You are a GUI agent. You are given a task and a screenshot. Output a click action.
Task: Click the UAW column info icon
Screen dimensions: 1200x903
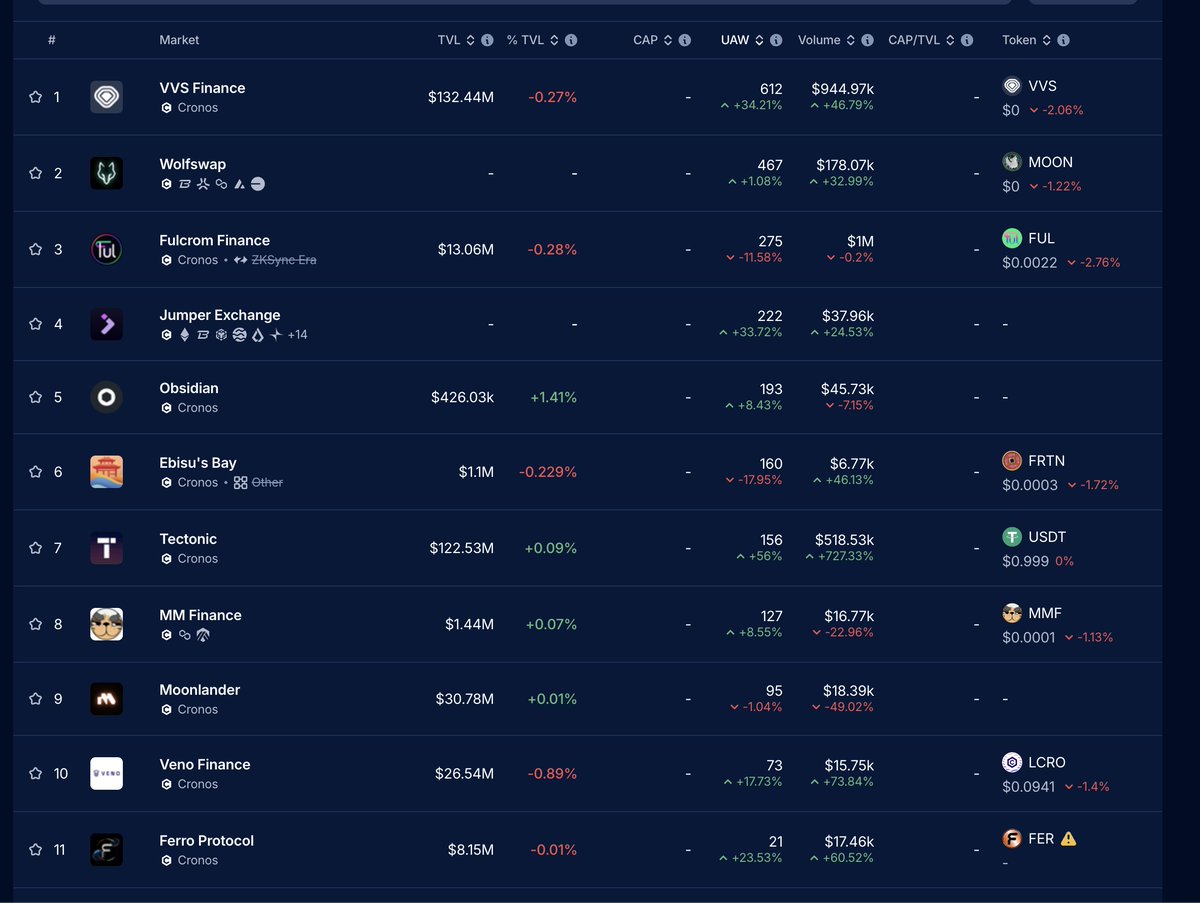pos(777,40)
